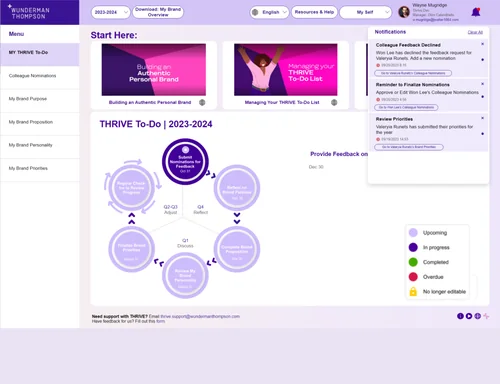Click the Q4 Reflect label

click(200, 209)
